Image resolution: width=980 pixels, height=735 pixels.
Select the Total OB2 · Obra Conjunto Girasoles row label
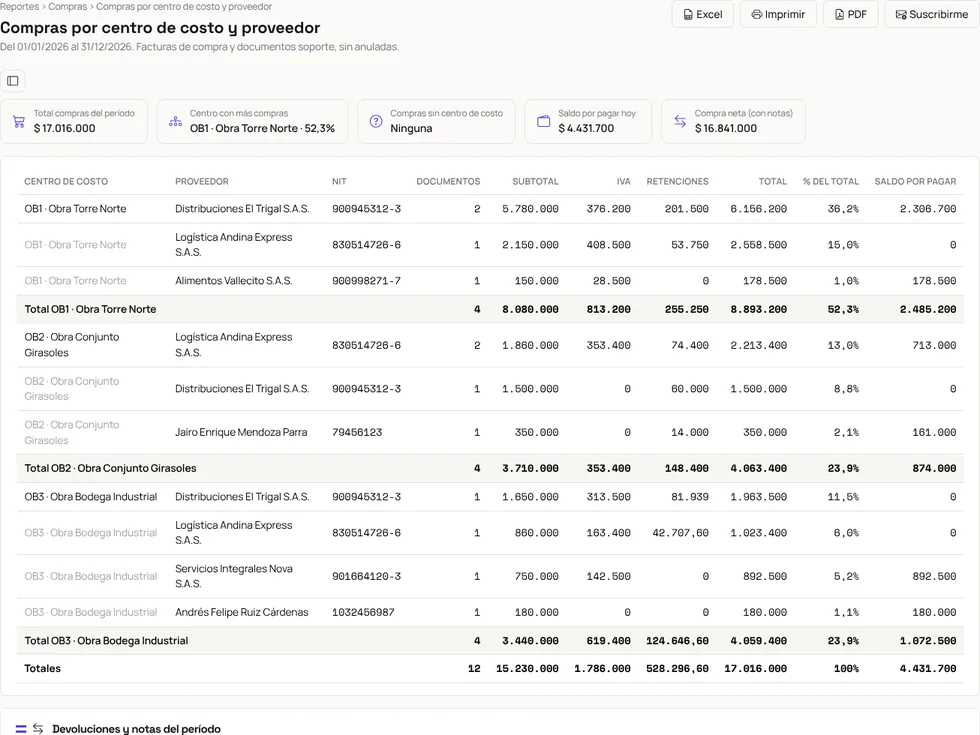(x=110, y=468)
